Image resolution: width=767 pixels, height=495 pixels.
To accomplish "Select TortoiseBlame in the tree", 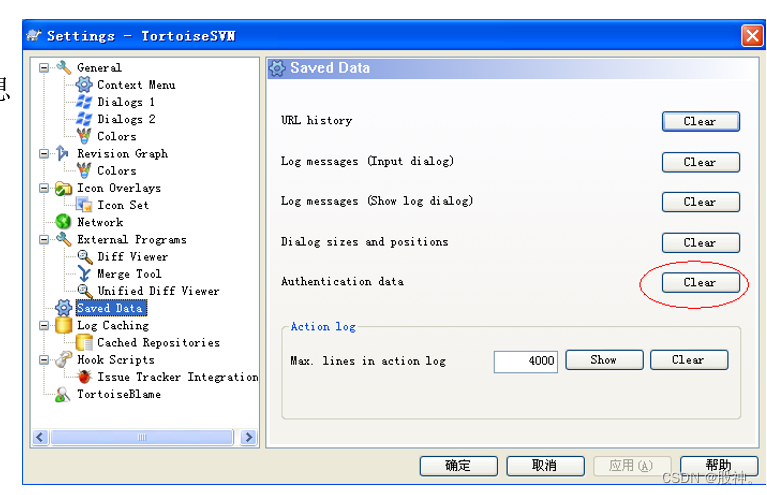I will tap(119, 394).
